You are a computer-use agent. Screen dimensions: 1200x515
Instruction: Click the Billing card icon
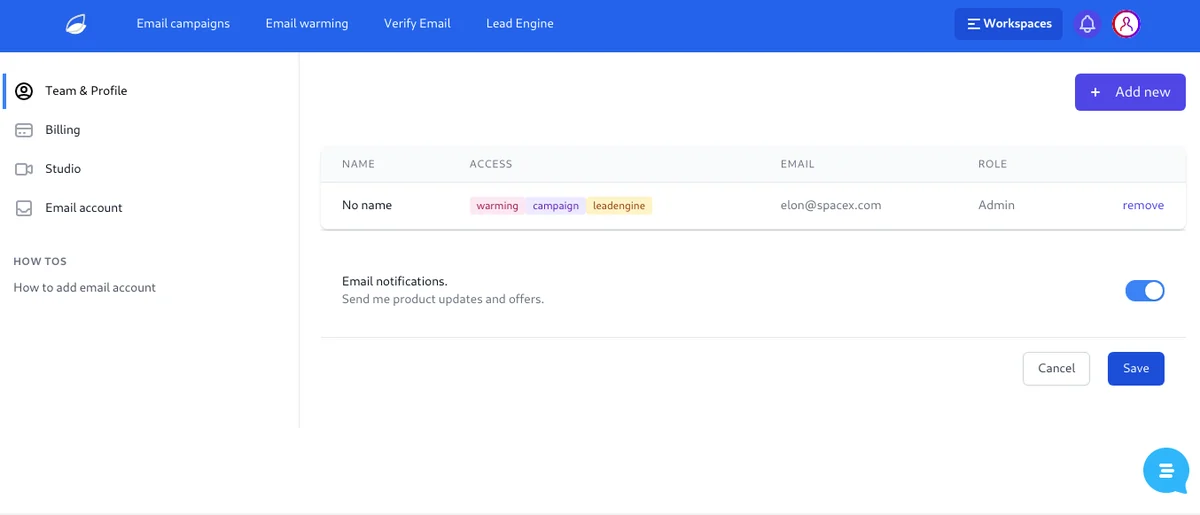pos(24,130)
